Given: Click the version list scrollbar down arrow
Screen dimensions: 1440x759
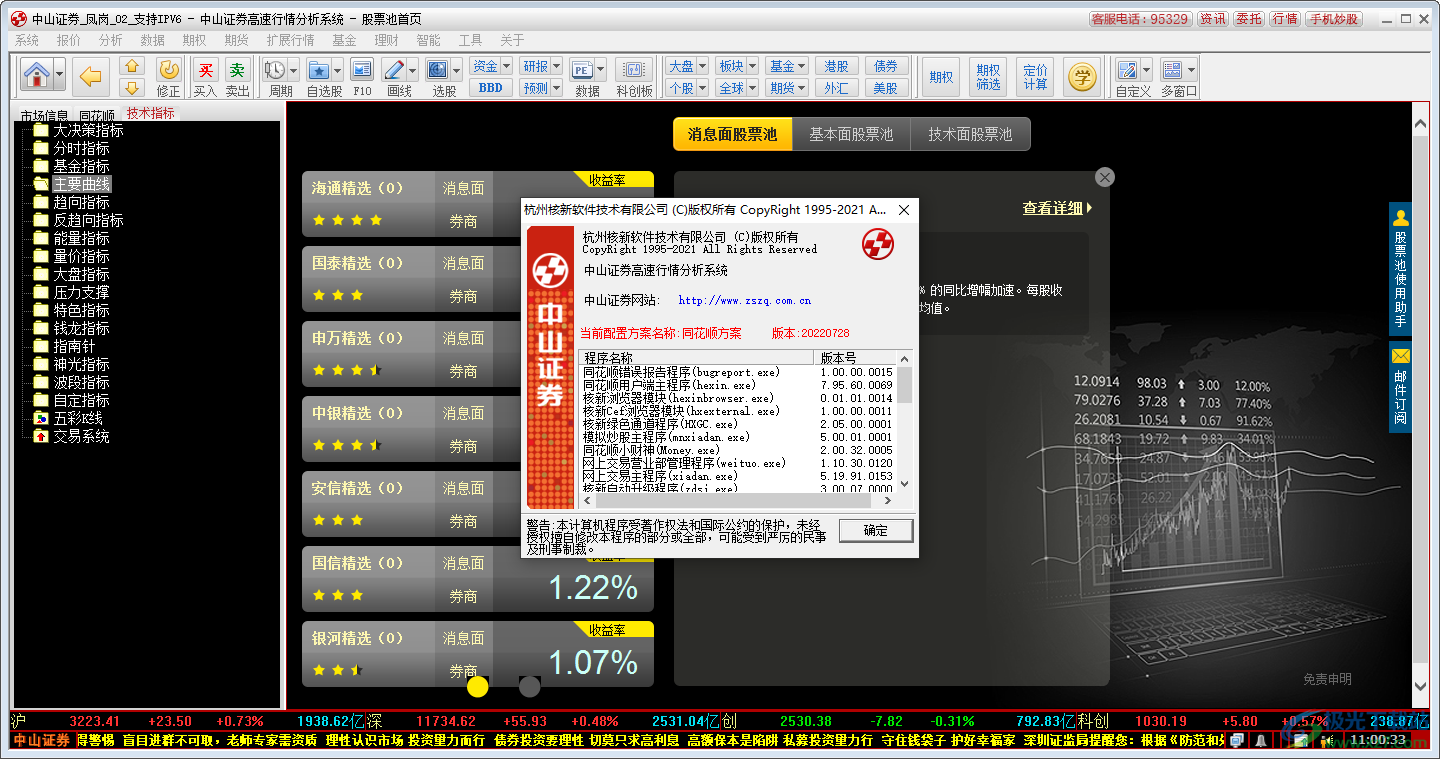Looking at the screenshot, I should pos(904,483).
